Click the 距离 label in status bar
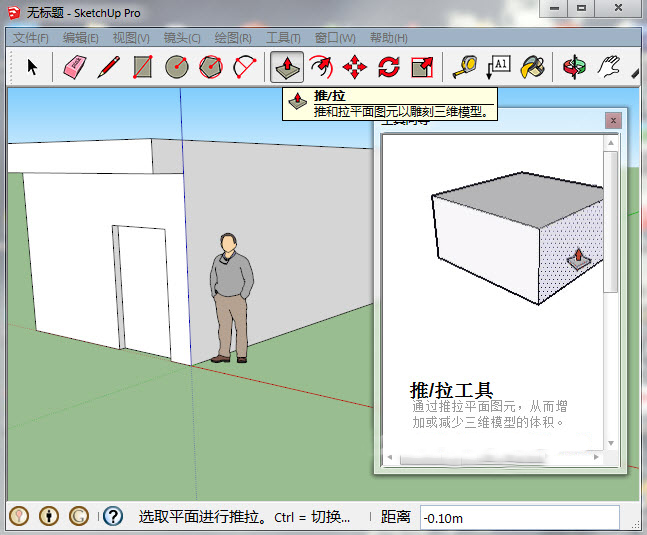Image resolution: width=647 pixels, height=535 pixels. (x=395, y=517)
